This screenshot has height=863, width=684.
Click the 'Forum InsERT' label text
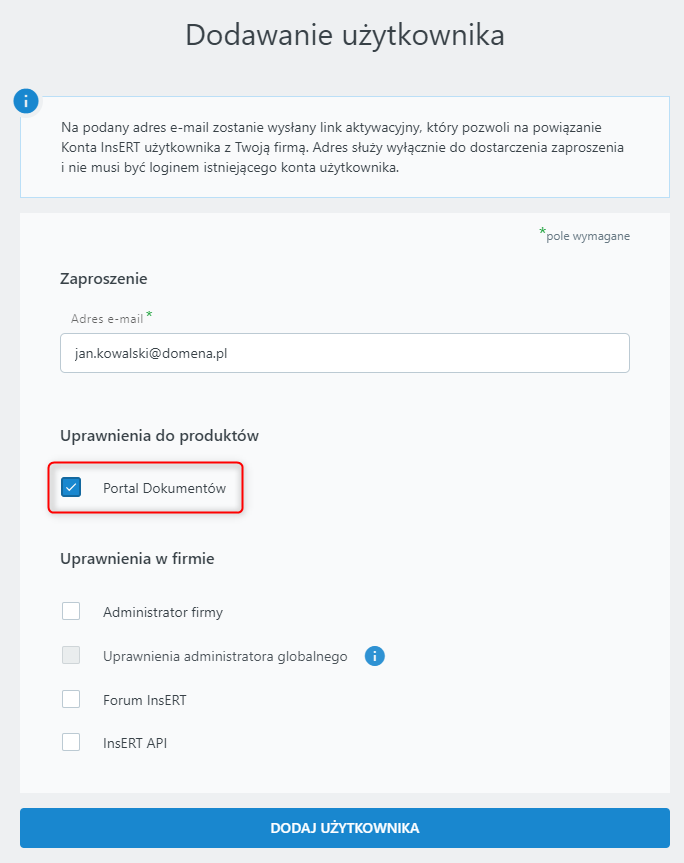[x=144, y=700]
